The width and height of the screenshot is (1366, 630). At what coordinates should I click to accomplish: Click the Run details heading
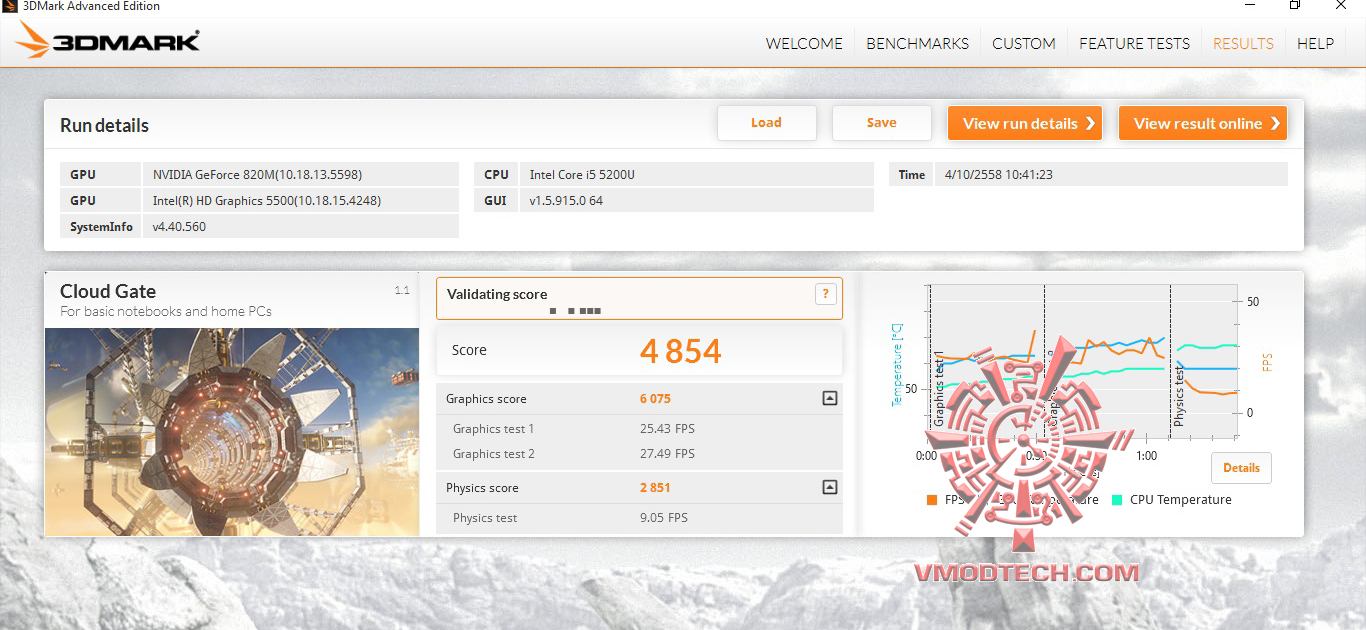tap(104, 125)
